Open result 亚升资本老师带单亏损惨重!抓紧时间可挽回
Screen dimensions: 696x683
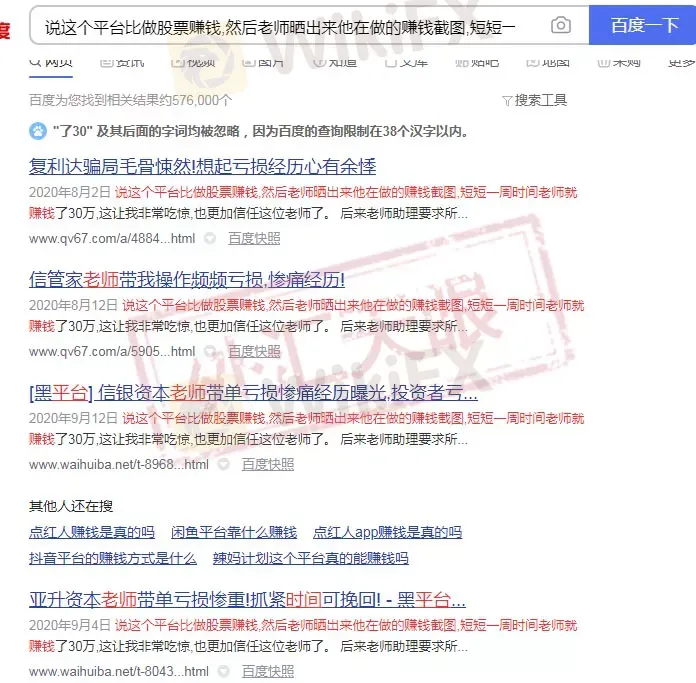(247, 600)
